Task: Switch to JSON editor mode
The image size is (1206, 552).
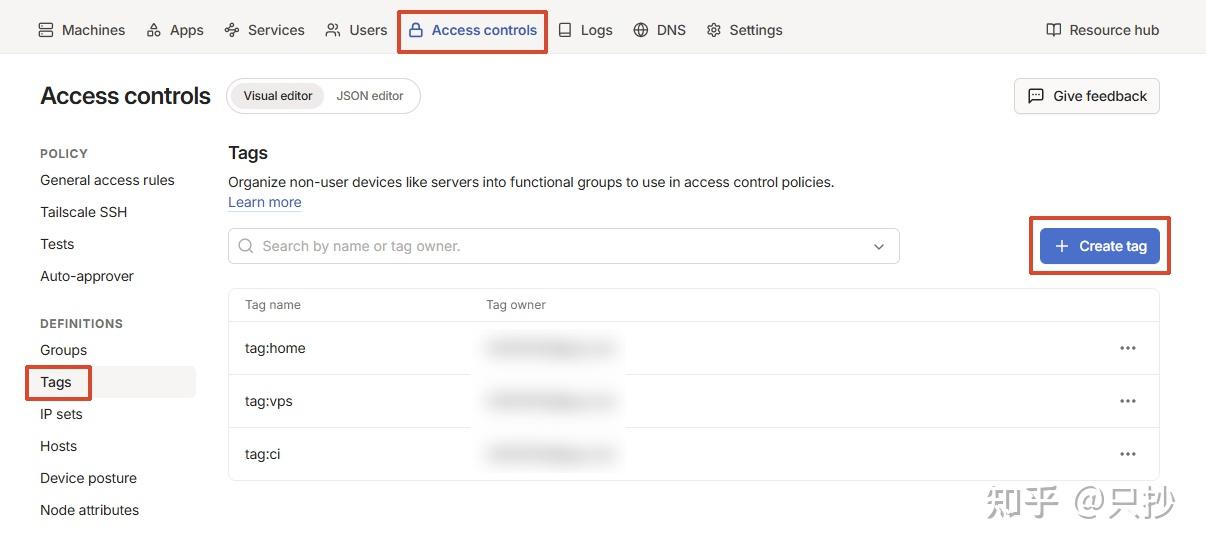Action: [x=370, y=96]
